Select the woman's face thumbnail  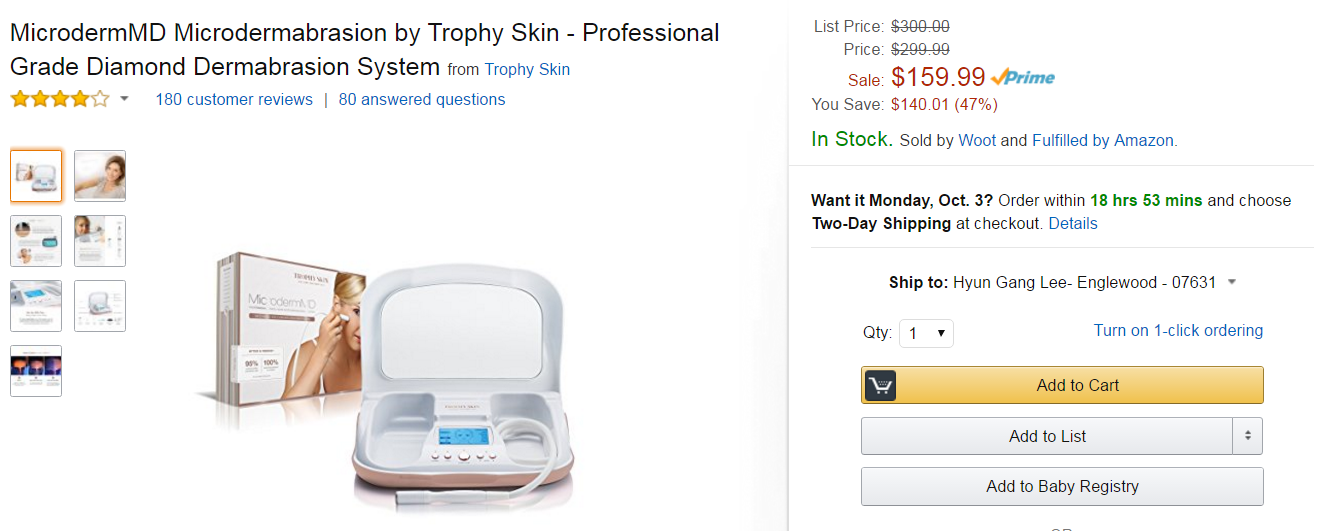(x=100, y=176)
